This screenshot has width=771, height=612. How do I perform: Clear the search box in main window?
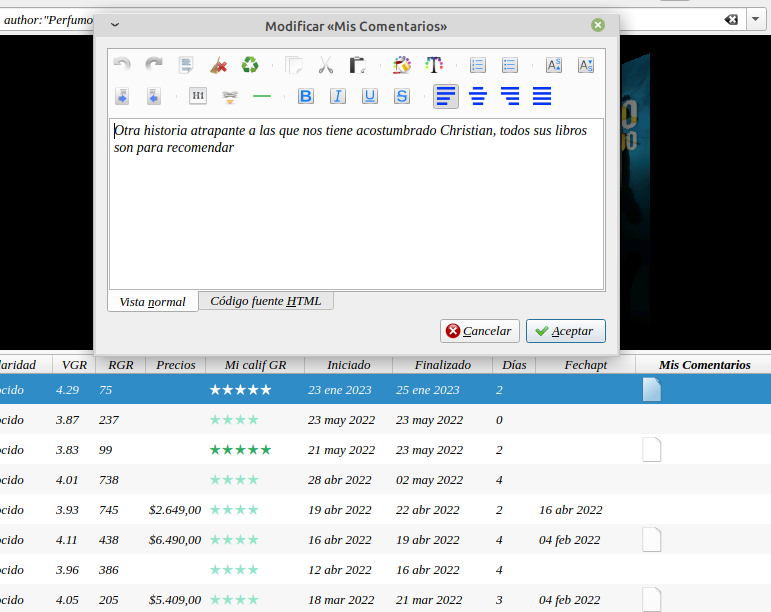pyautogui.click(x=731, y=20)
